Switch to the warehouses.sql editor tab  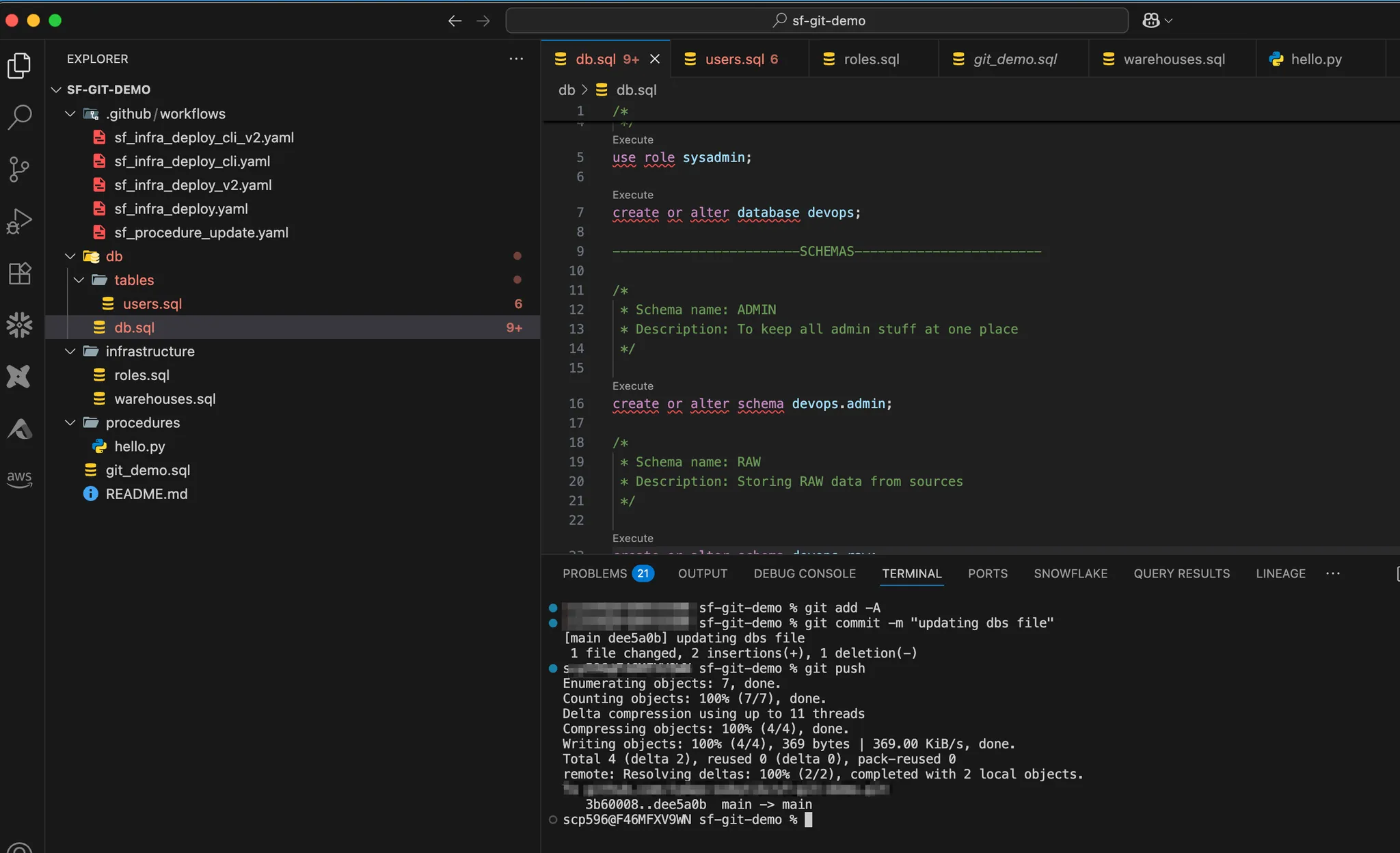1172,59
